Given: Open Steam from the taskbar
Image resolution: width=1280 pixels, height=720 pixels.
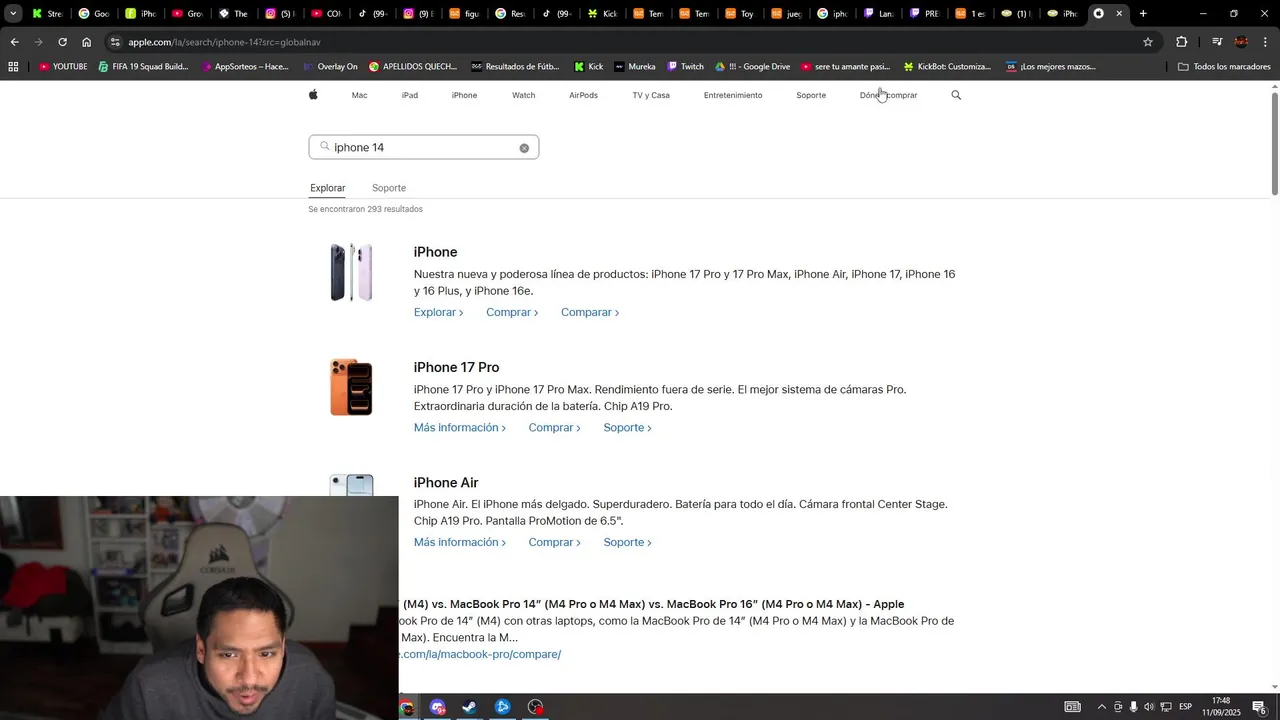Looking at the screenshot, I should [x=469, y=707].
